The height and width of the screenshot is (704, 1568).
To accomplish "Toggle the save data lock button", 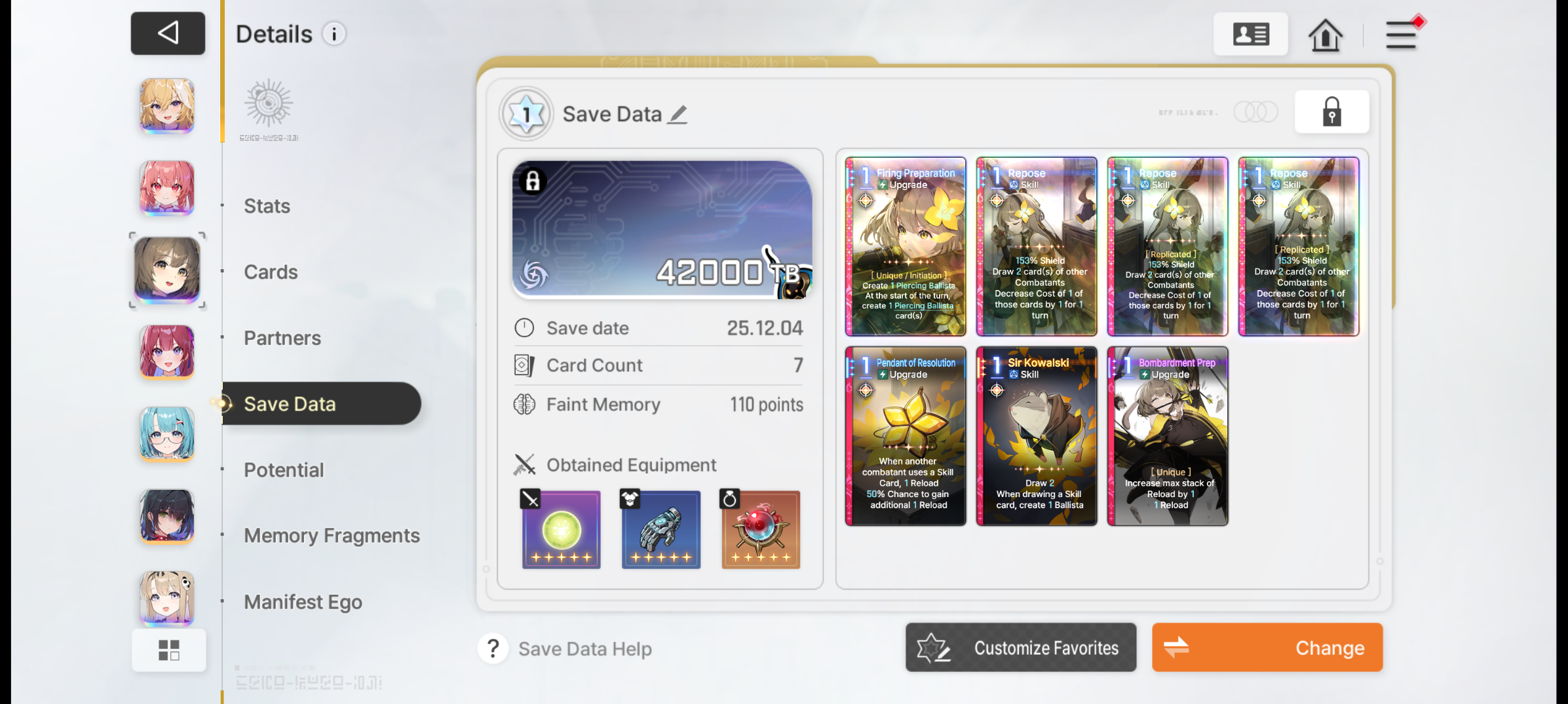I will click(1331, 112).
